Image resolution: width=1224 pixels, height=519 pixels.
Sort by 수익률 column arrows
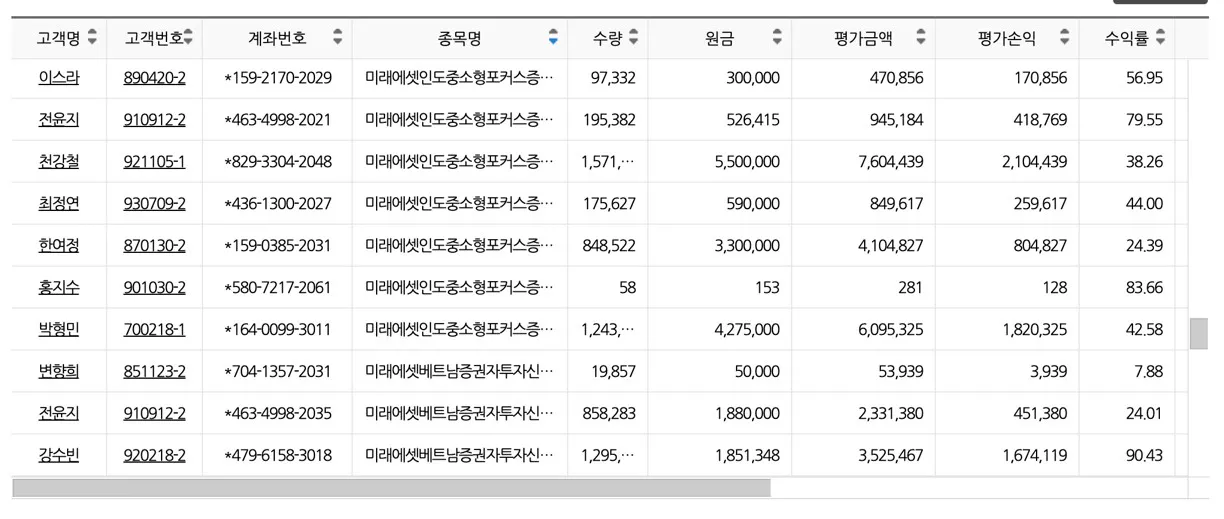[1160, 38]
